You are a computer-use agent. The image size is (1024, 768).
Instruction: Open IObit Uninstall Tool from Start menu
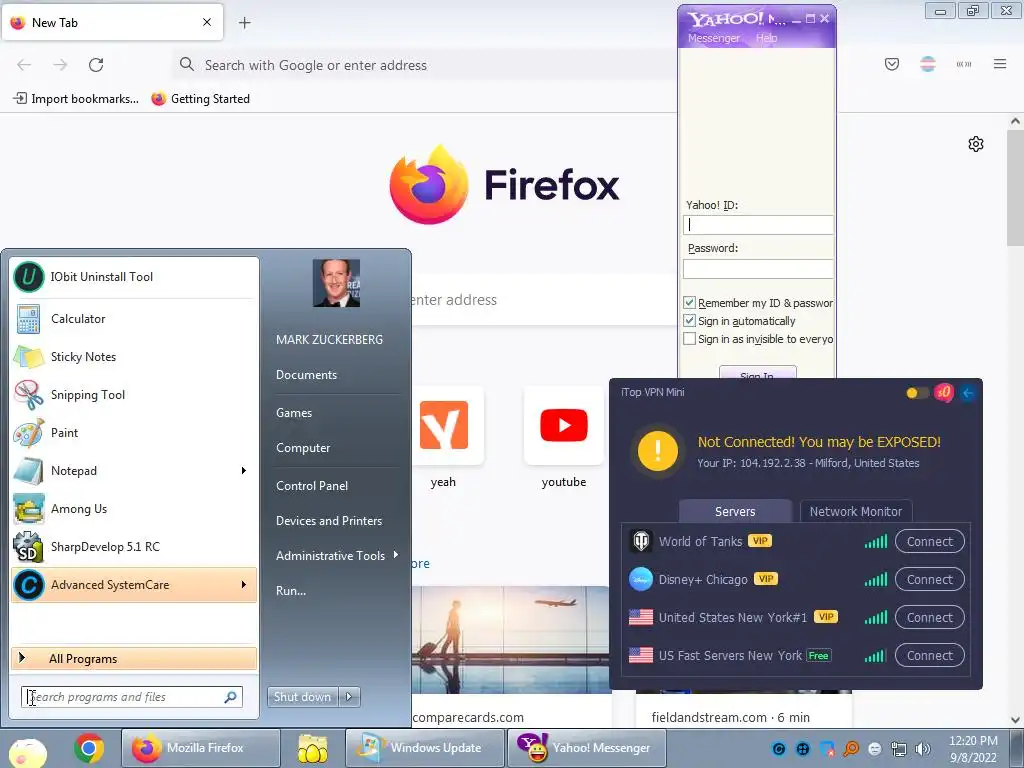pos(134,277)
